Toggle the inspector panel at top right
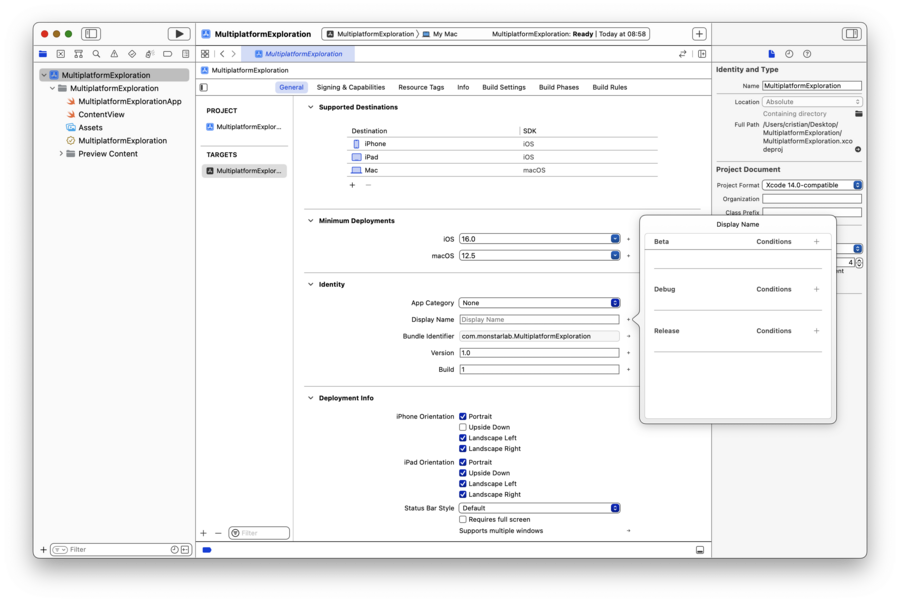 pyautogui.click(x=852, y=34)
